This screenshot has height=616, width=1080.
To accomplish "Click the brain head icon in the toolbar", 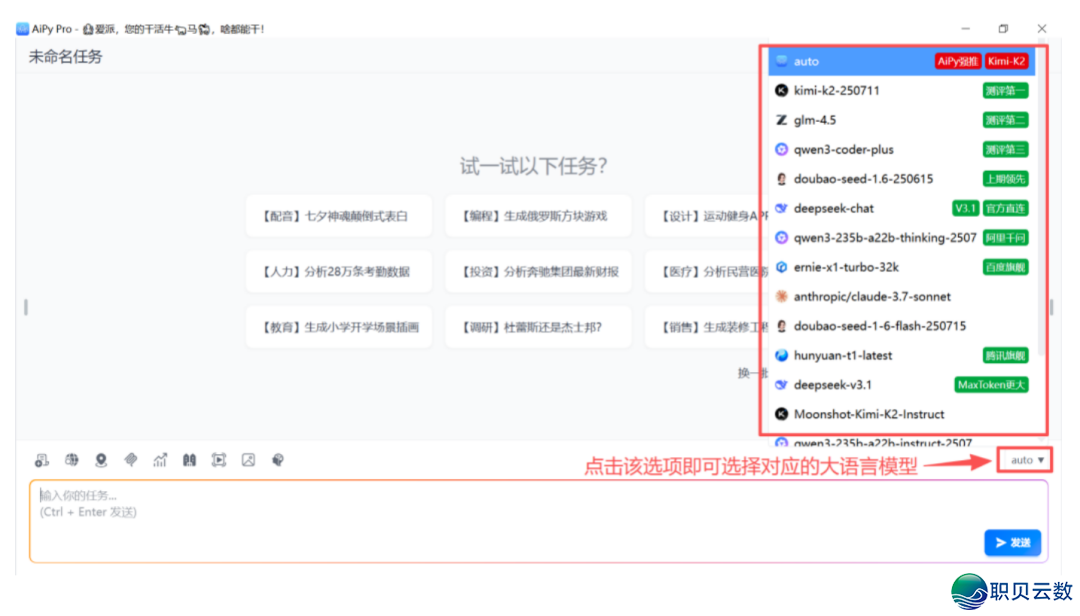I will 278,460.
